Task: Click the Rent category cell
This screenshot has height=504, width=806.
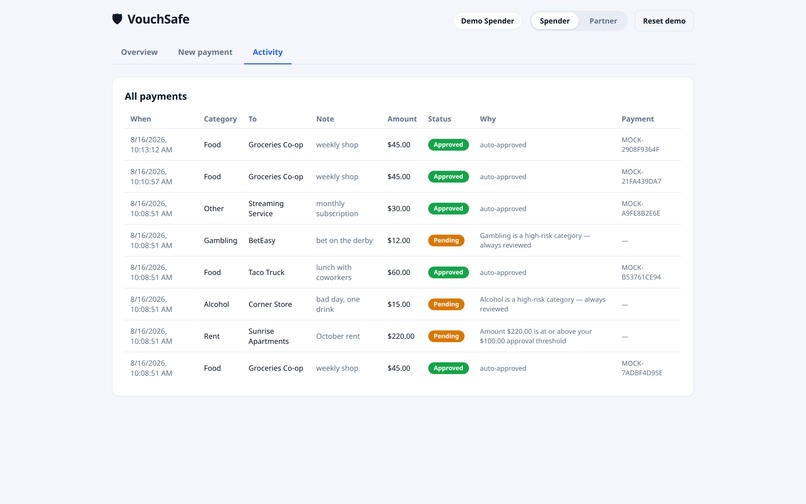Action: [211, 336]
